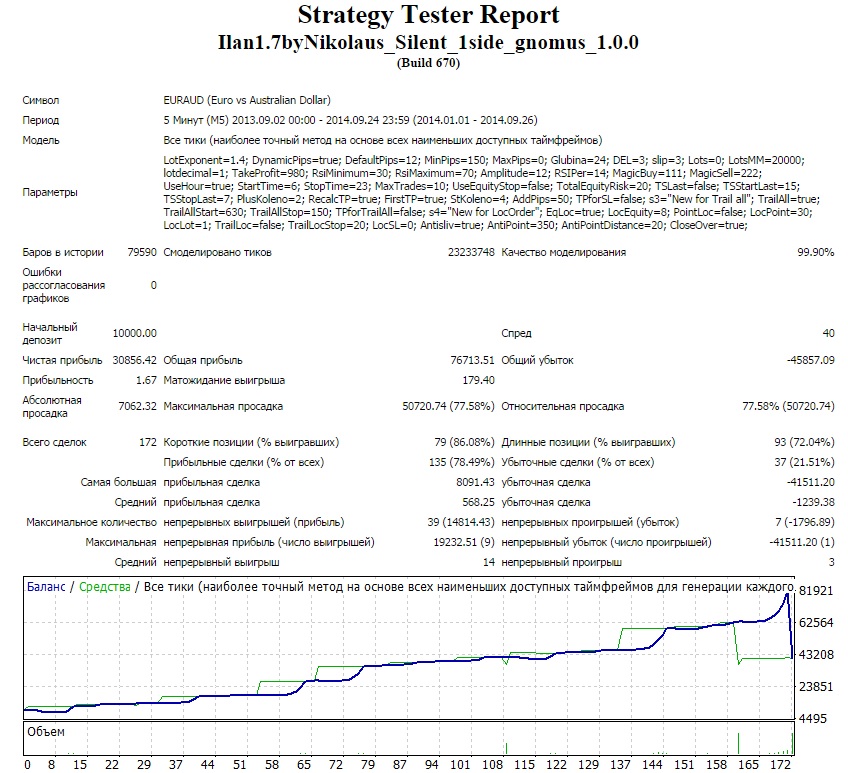Click largest loss trade value '-41511.20'
848x773 pixels.
point(810,483)
